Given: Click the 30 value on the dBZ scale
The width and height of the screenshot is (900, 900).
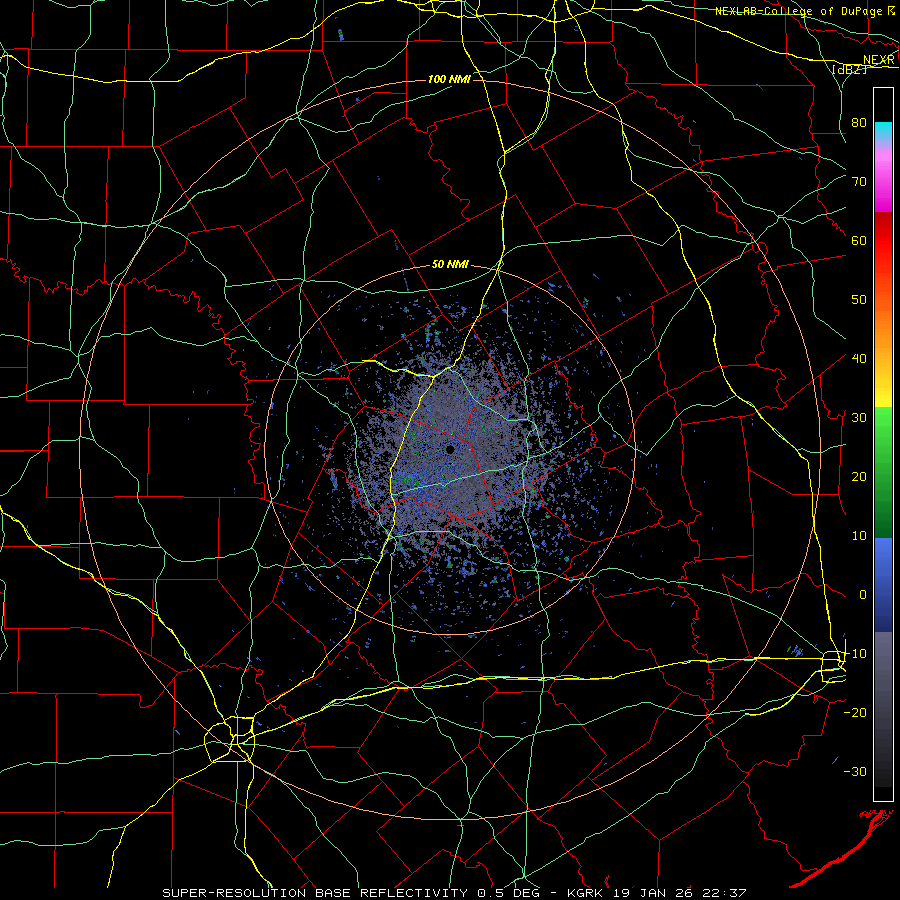Looking at the screenshot, I should click(x=859, y=417).
